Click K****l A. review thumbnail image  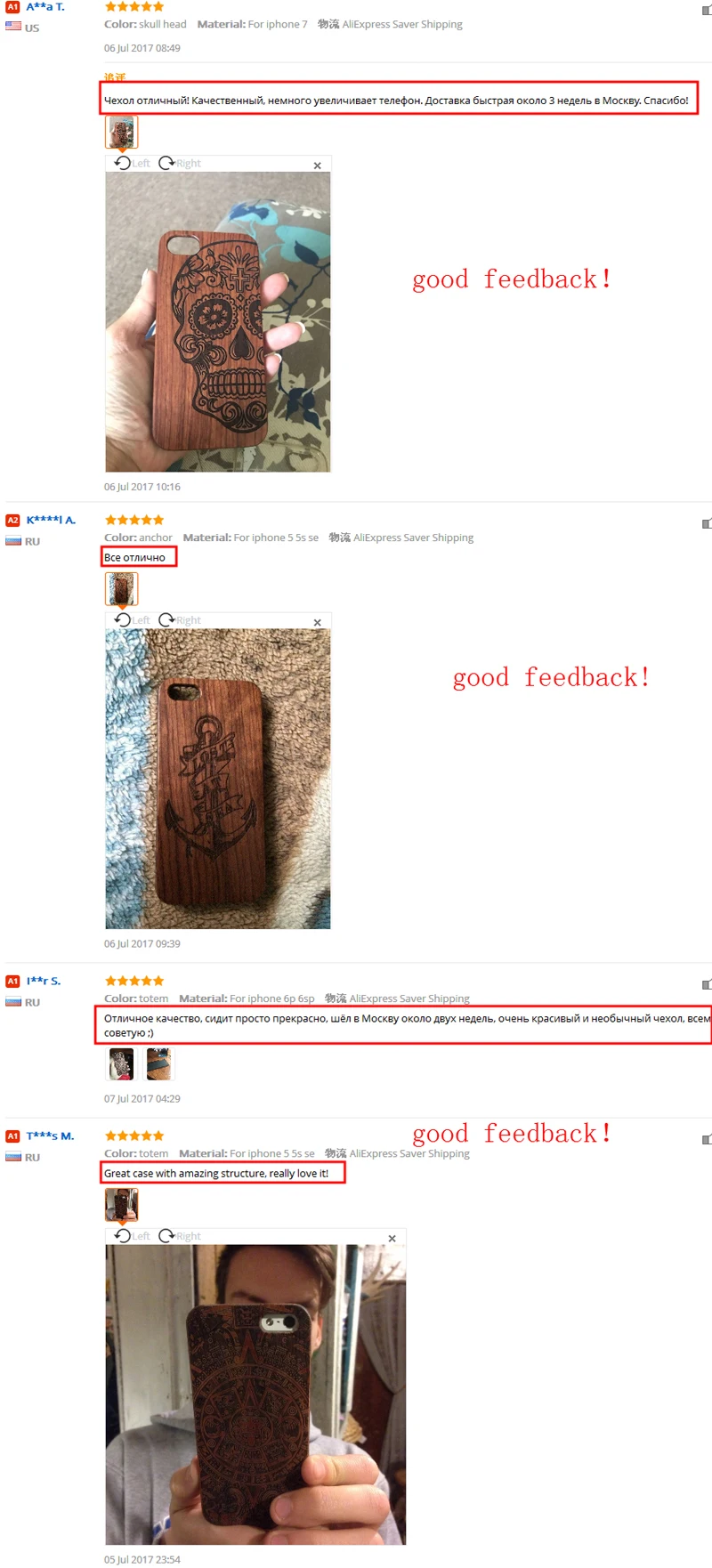coord(122,588)
